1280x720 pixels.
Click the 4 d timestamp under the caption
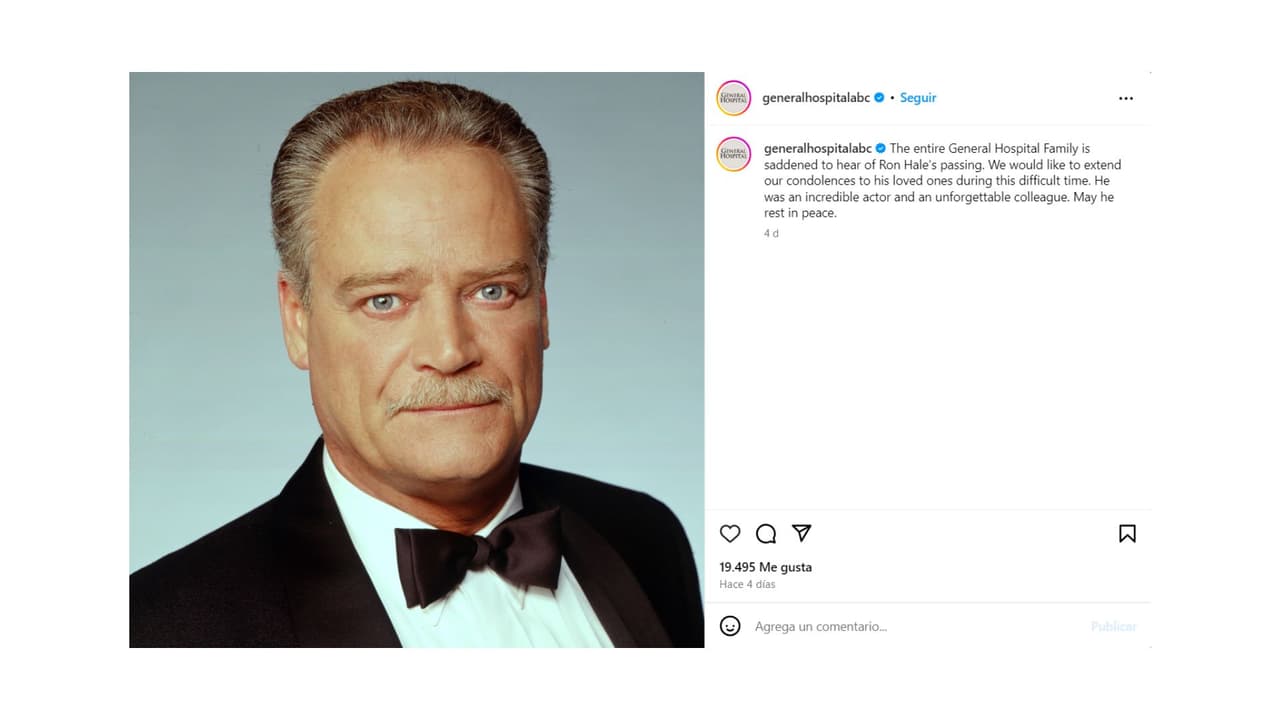770,233
